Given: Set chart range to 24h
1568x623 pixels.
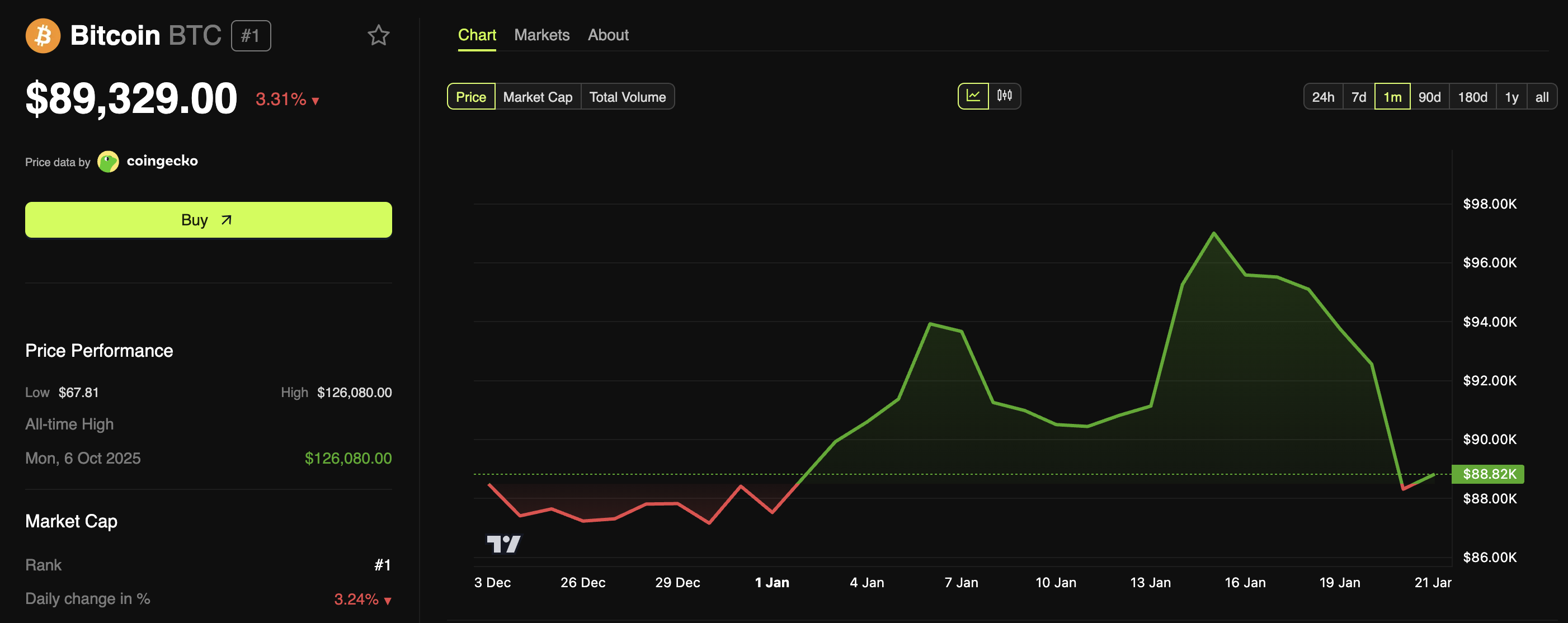Looking at the screenshot, I should (x=1322, y=97).
